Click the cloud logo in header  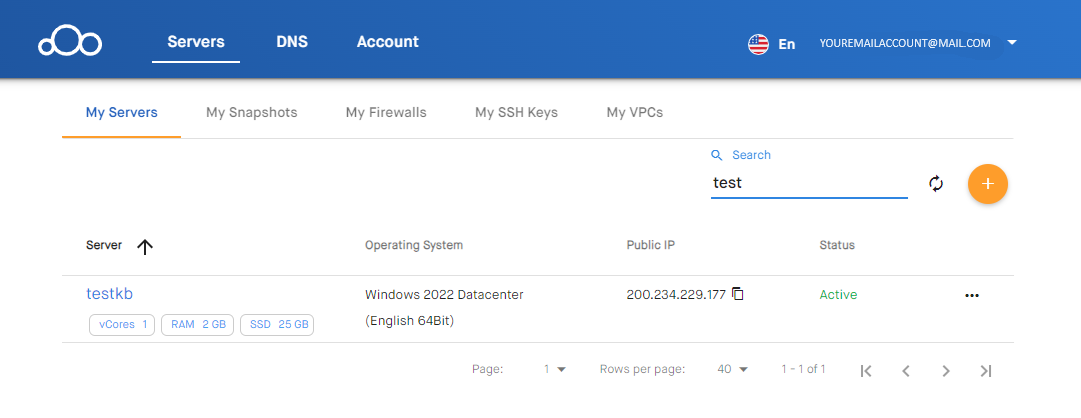click(70, 43)
